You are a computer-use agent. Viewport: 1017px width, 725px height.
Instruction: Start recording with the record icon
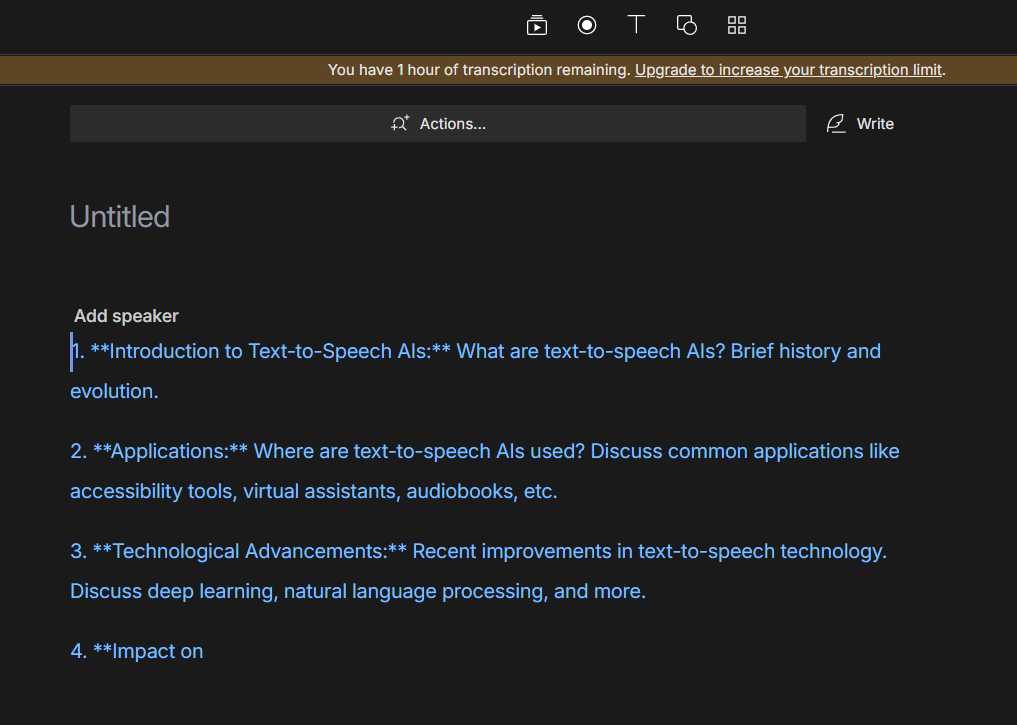click(x=587, y=25)
